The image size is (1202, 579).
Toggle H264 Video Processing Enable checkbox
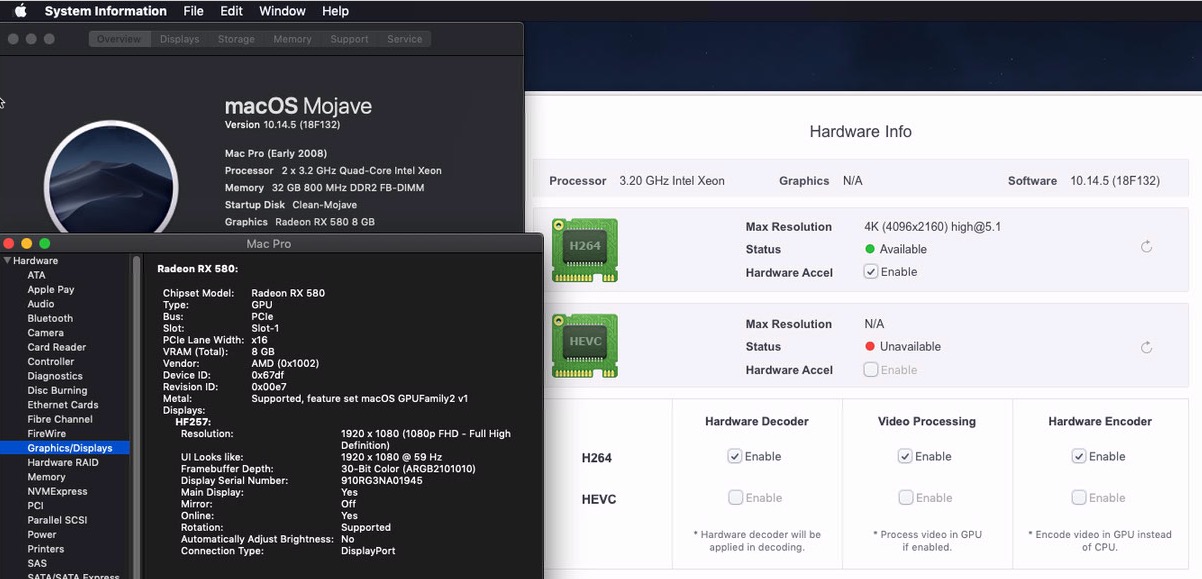[905, 456]
